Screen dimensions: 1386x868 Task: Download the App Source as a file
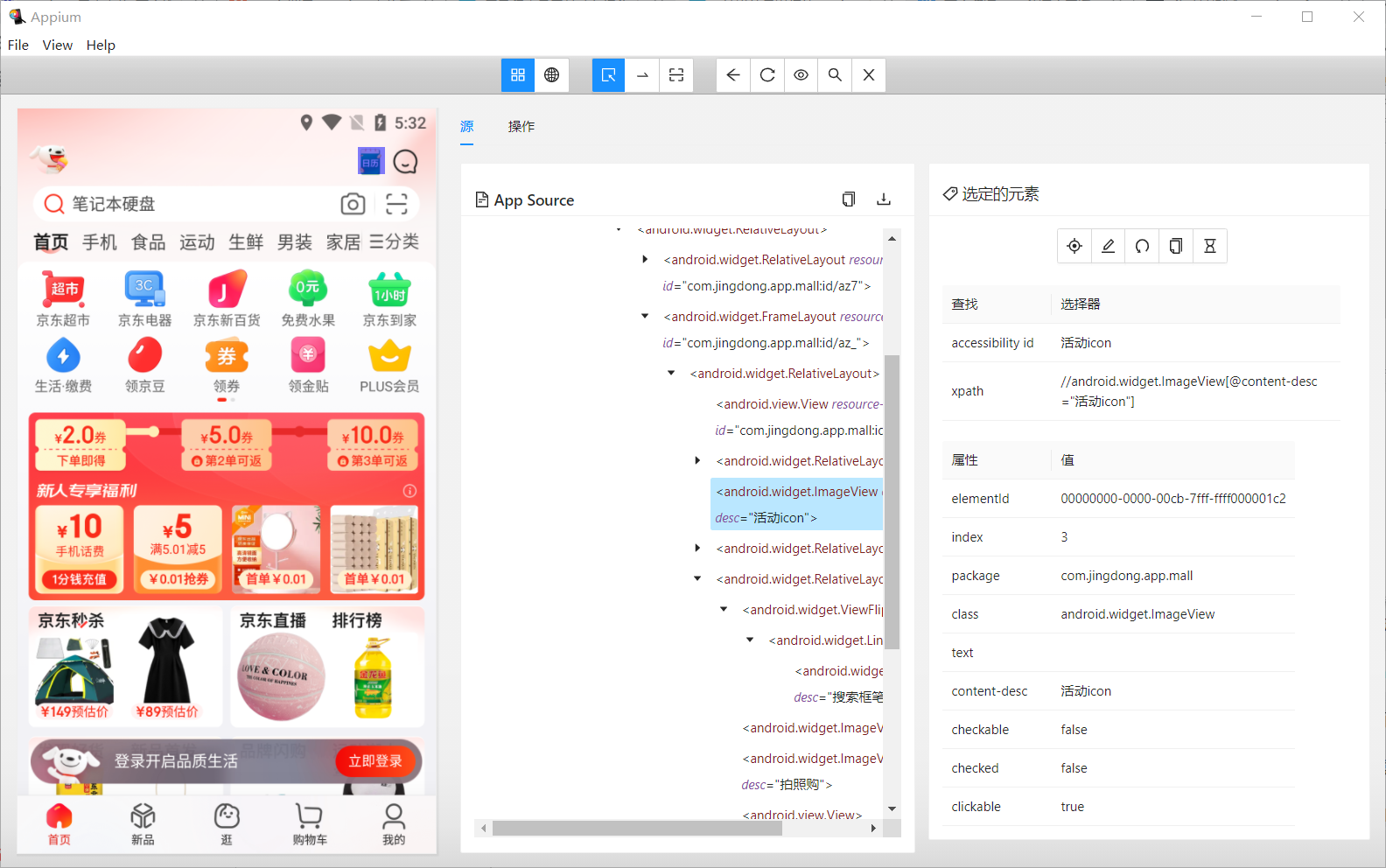[x=884, y=199]
